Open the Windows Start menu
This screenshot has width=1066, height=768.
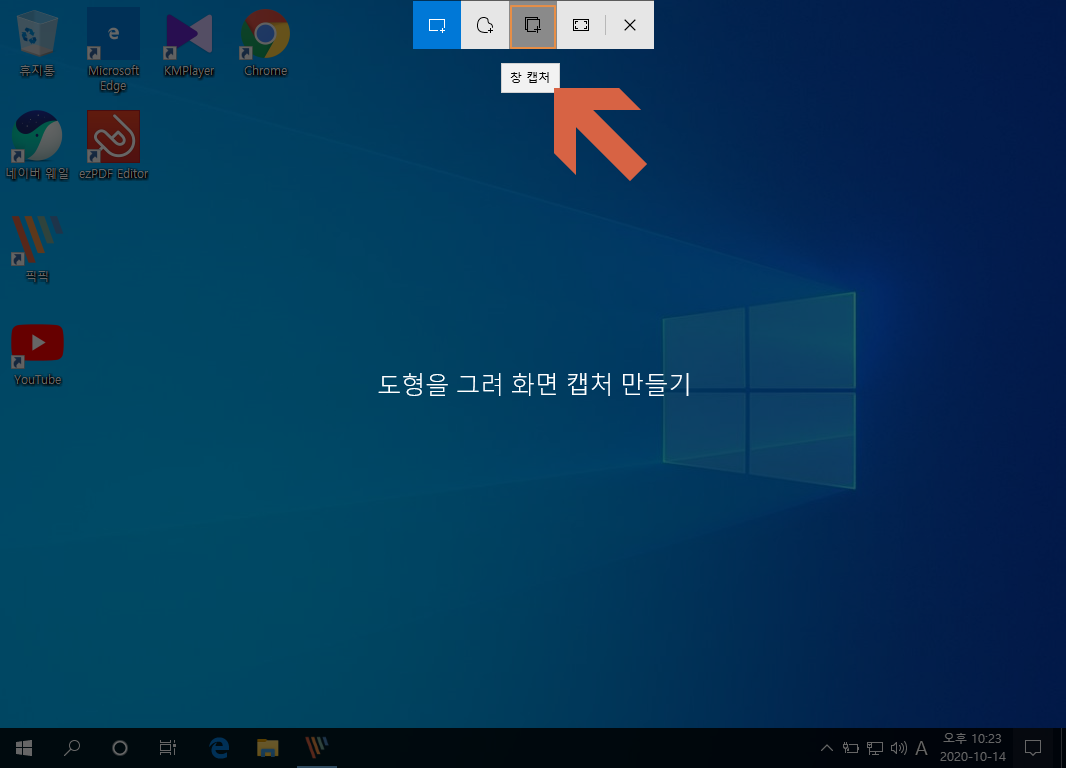(x=24, y=748)
